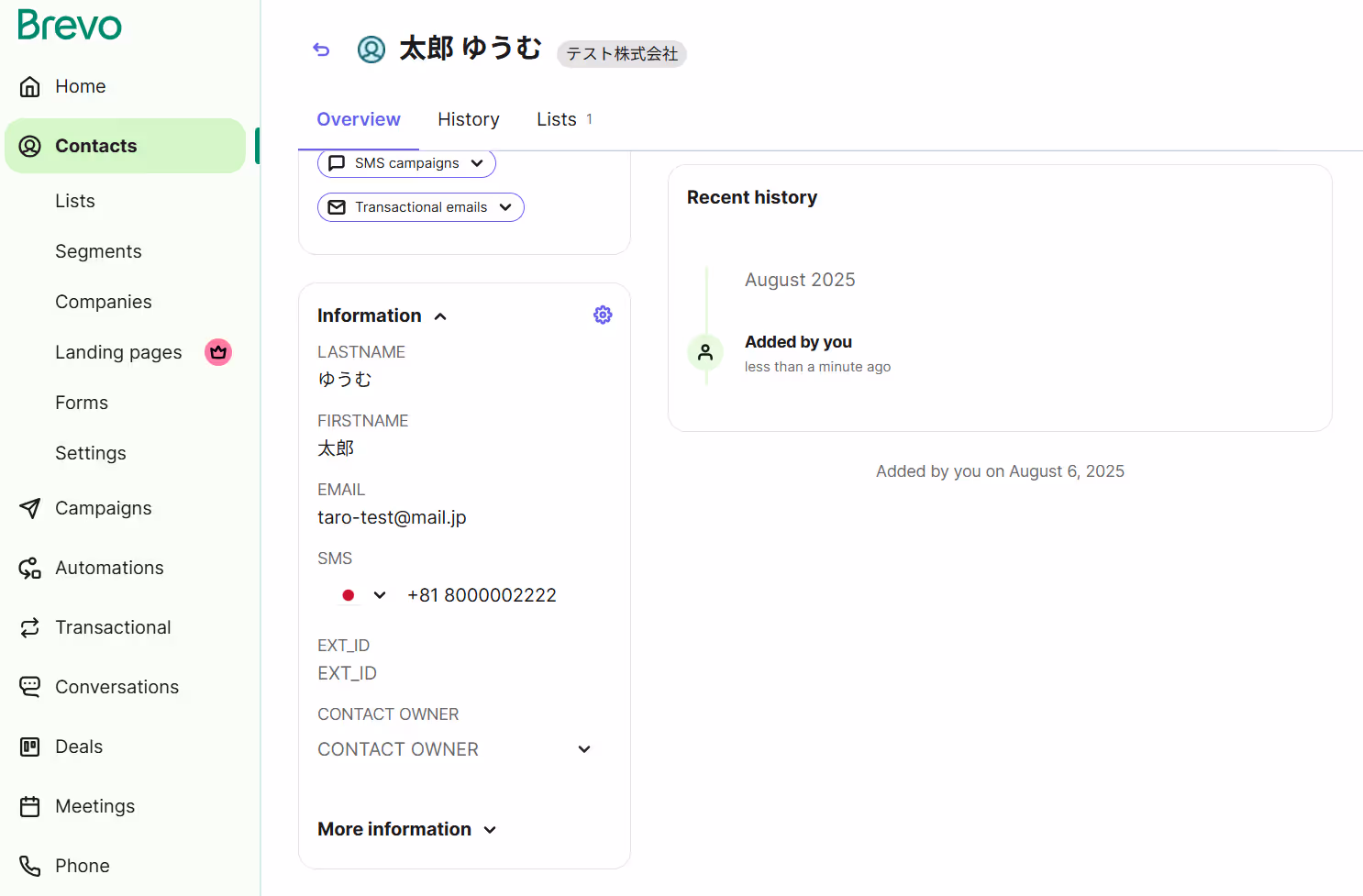
Task: Open Lists under Contacts
Action: click(x=75, y=201)
